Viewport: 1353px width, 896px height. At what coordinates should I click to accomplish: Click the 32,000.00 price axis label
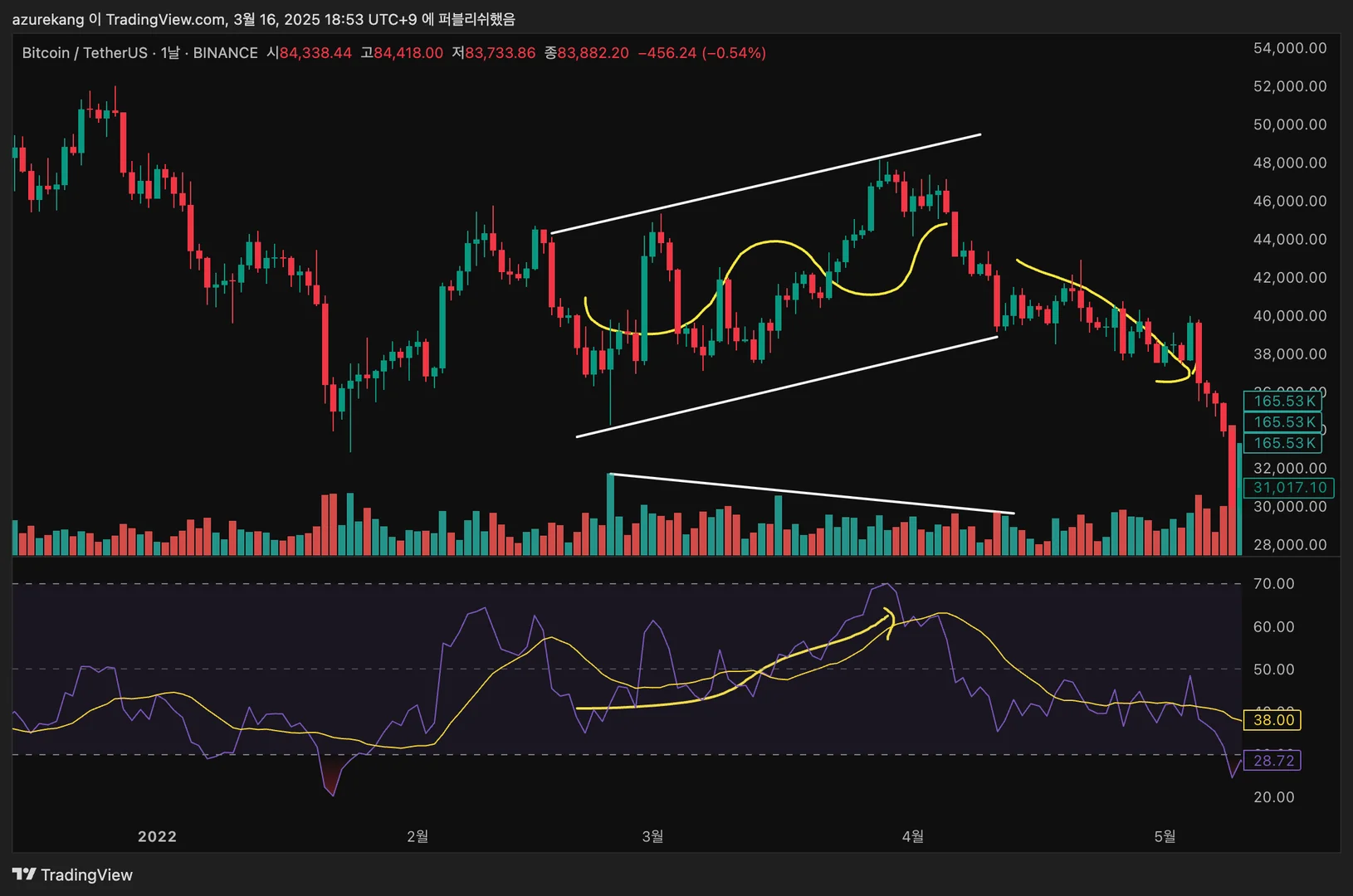[1290, 468]
